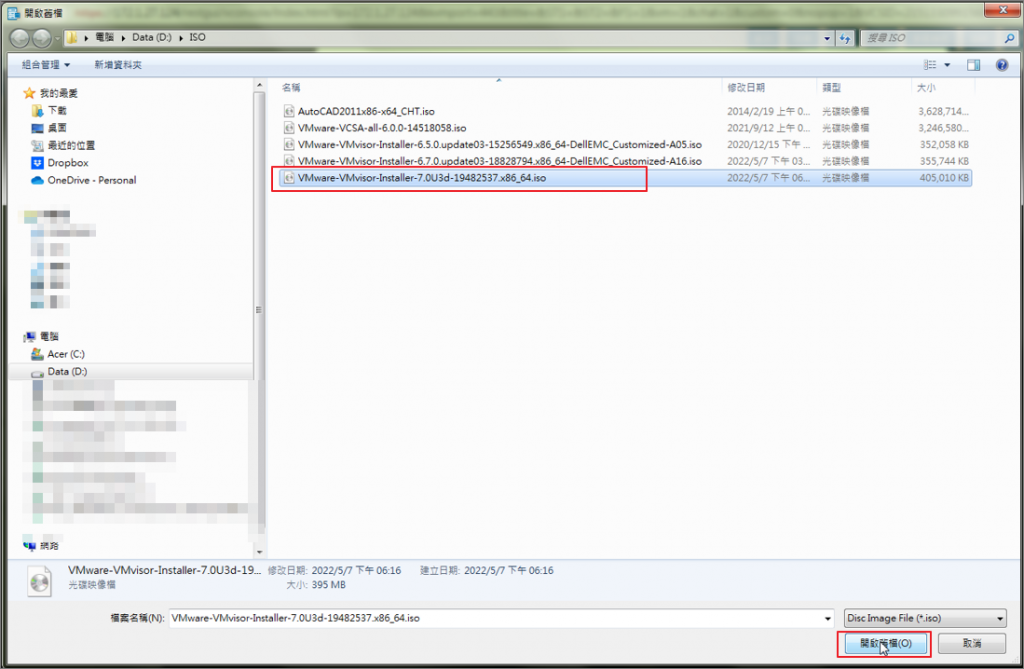Image resolution: width=1024 pixels, height=669 pixels.
Task: Click 3,628,714 size of AutoCAD iso
Action: [943, 111]
